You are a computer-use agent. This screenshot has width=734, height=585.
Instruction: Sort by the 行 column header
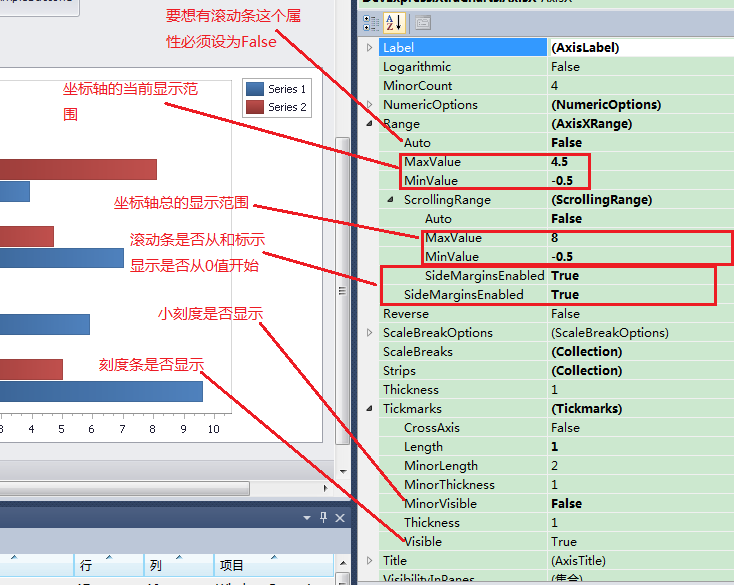[109, 565]
